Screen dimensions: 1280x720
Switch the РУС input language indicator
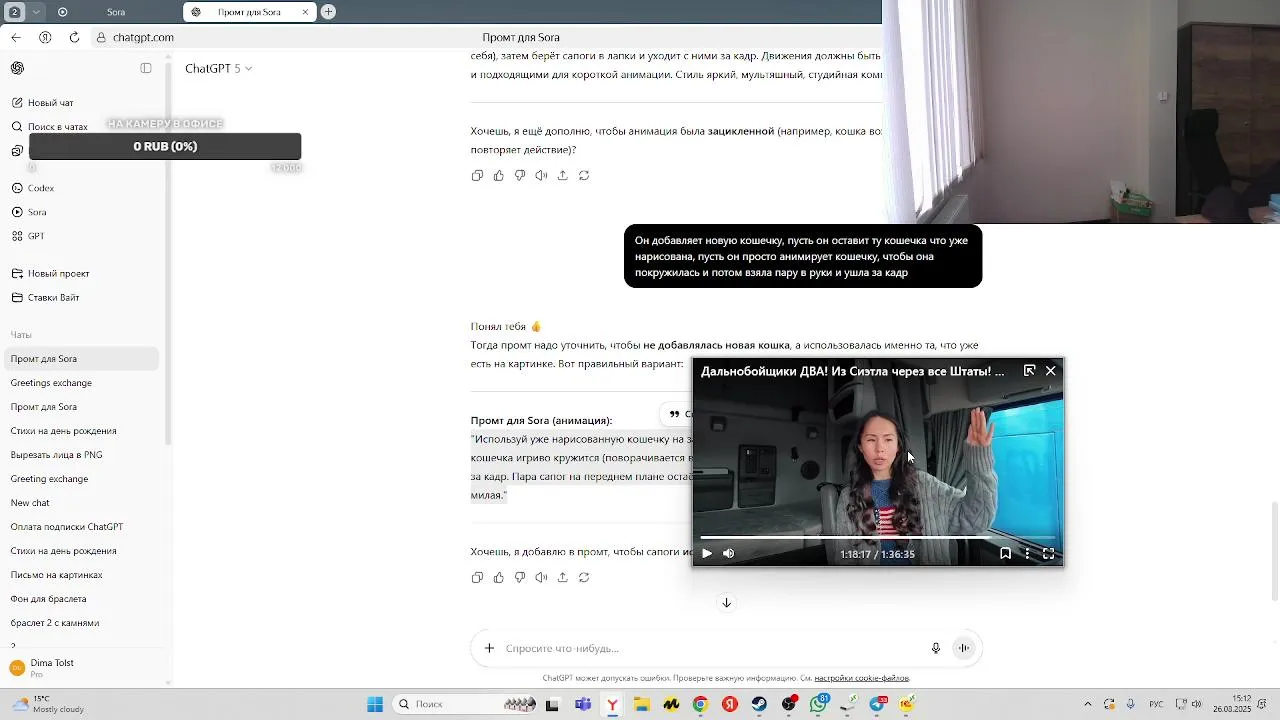[x=1156, y=704]
